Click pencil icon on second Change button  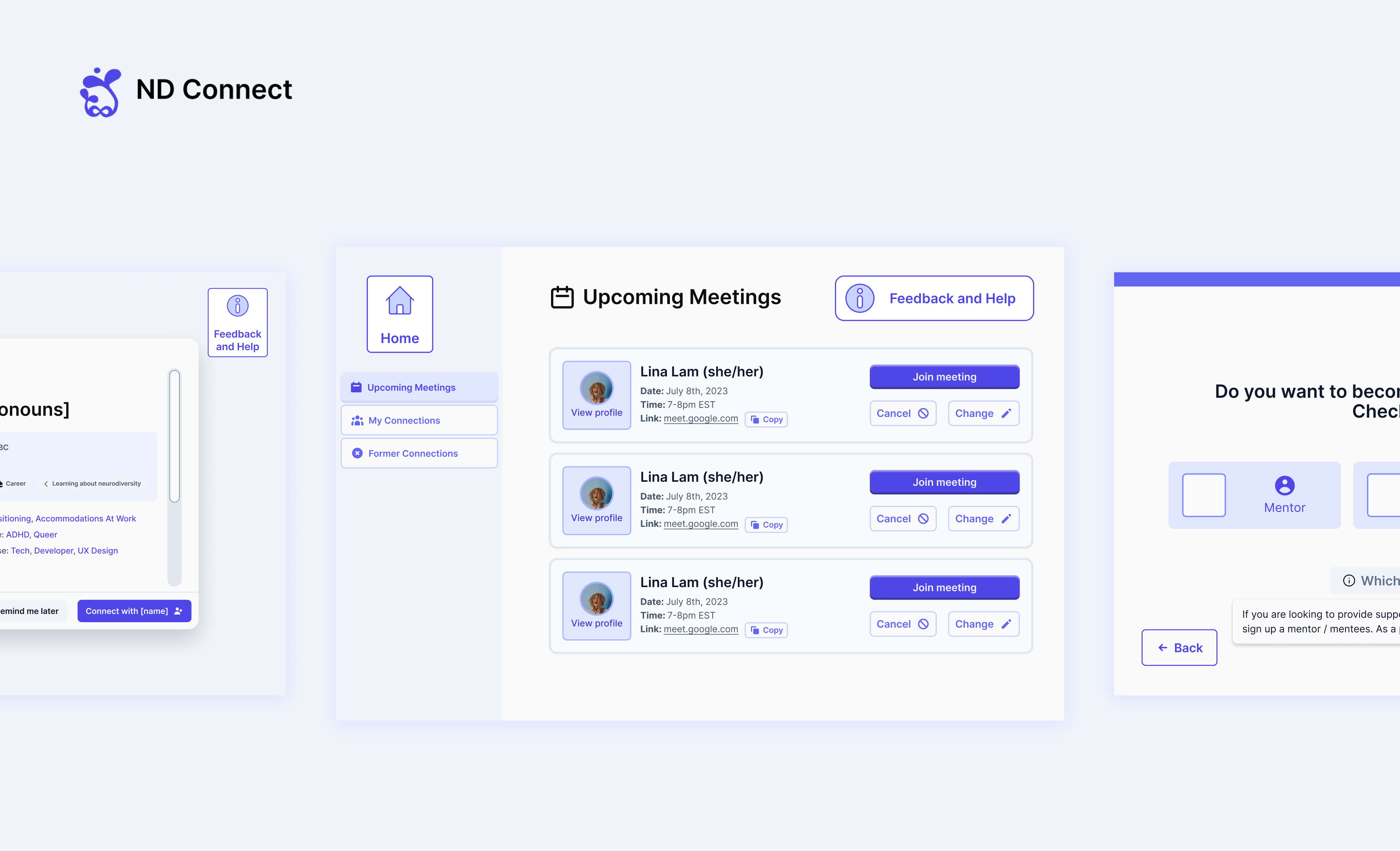[x=1006, y=519]
